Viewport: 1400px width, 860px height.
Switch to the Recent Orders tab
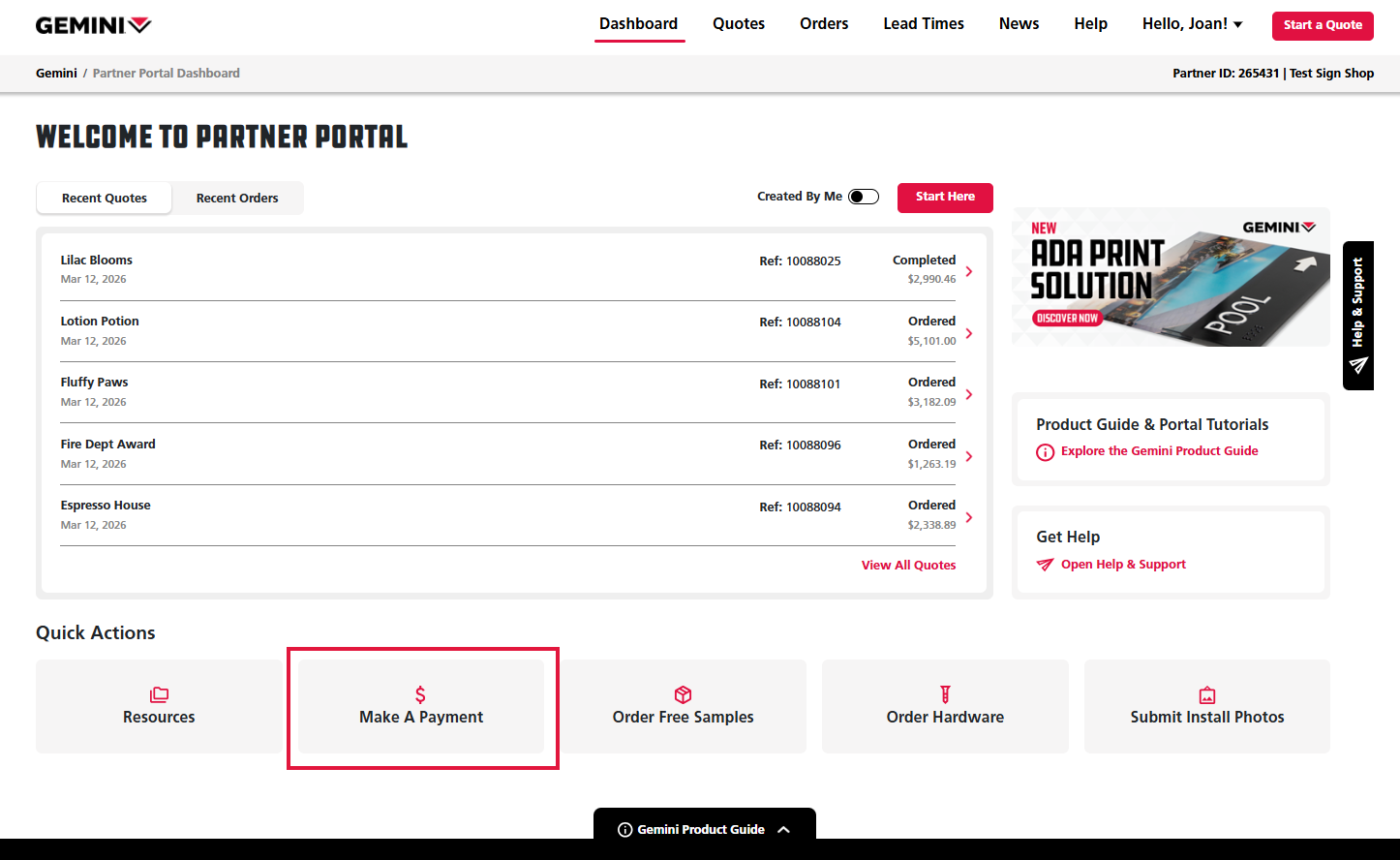pos(237,198)
